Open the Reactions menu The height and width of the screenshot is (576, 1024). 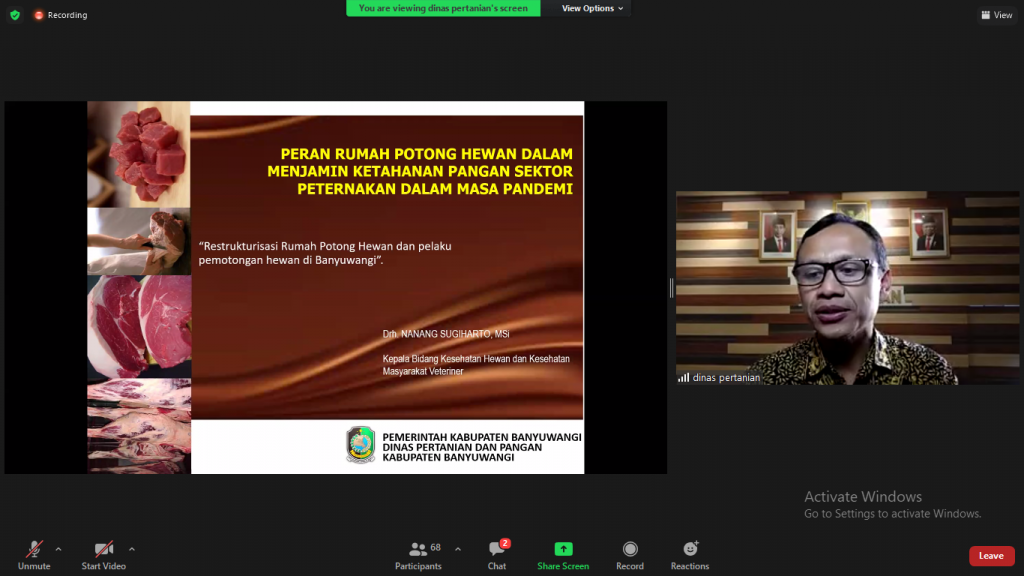(690, 555)
